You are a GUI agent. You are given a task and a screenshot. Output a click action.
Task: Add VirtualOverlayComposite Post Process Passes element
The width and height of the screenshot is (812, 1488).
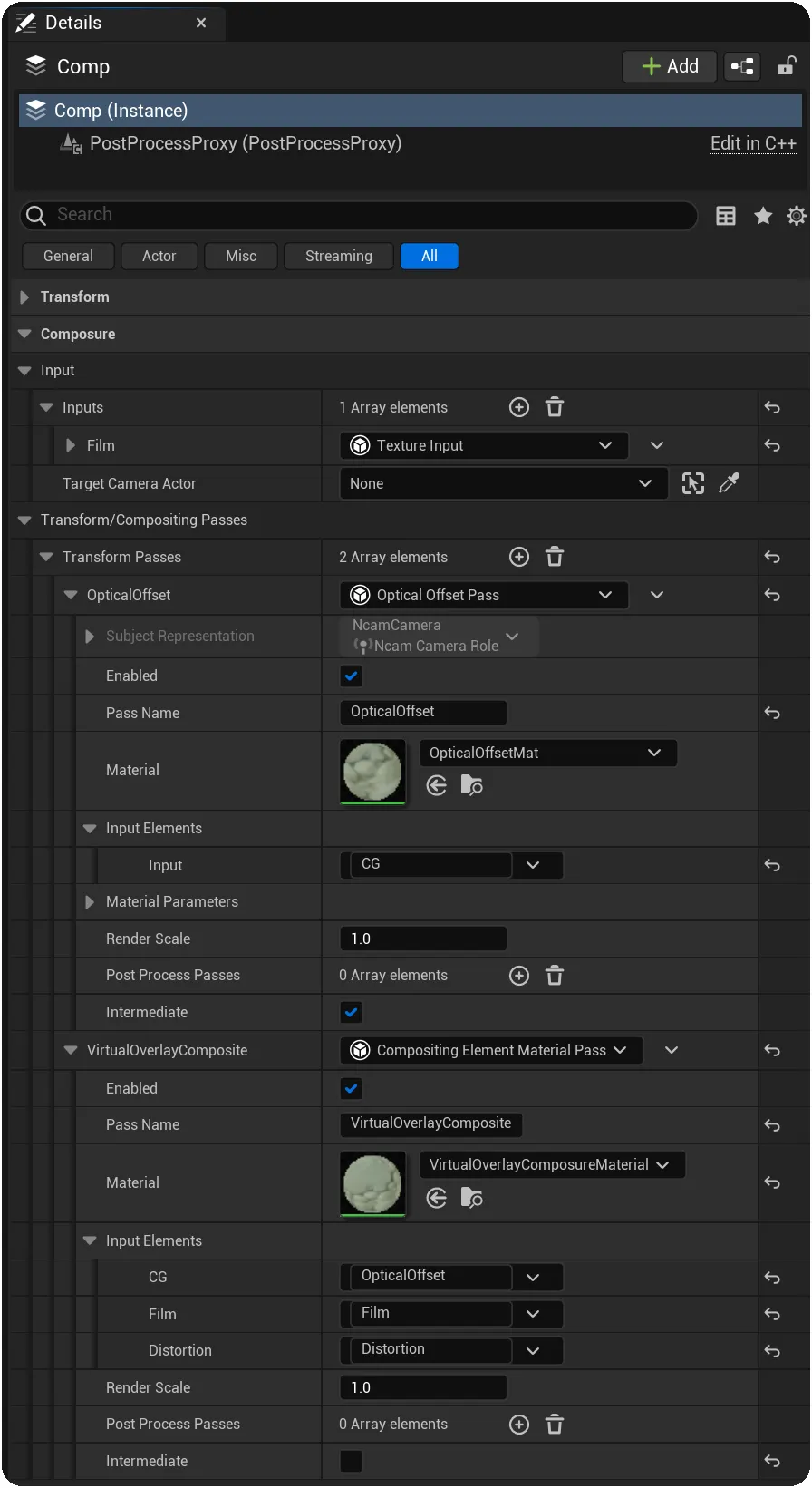click(x=519, y=1425)
